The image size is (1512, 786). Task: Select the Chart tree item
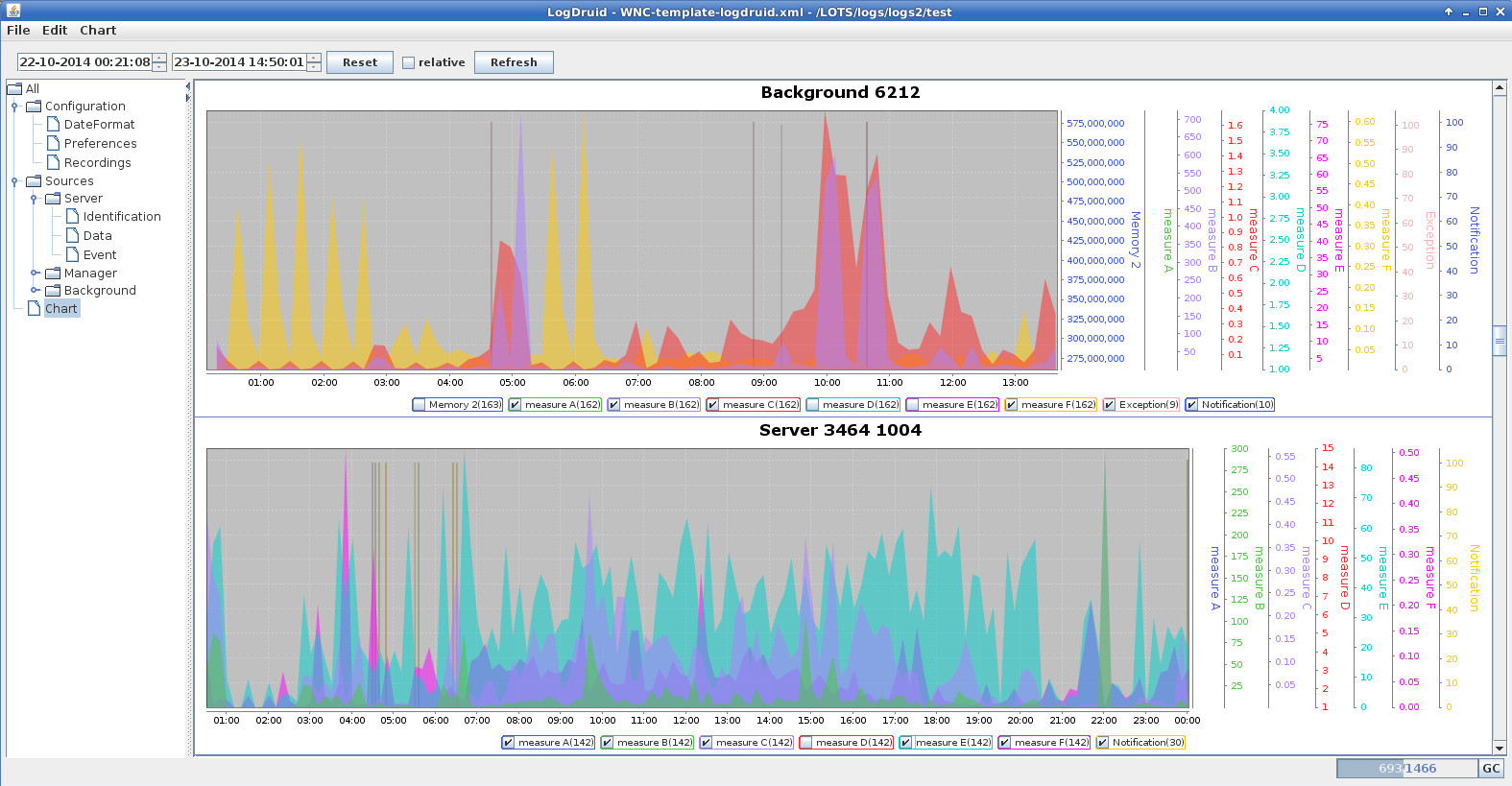[x=60, y=308]
